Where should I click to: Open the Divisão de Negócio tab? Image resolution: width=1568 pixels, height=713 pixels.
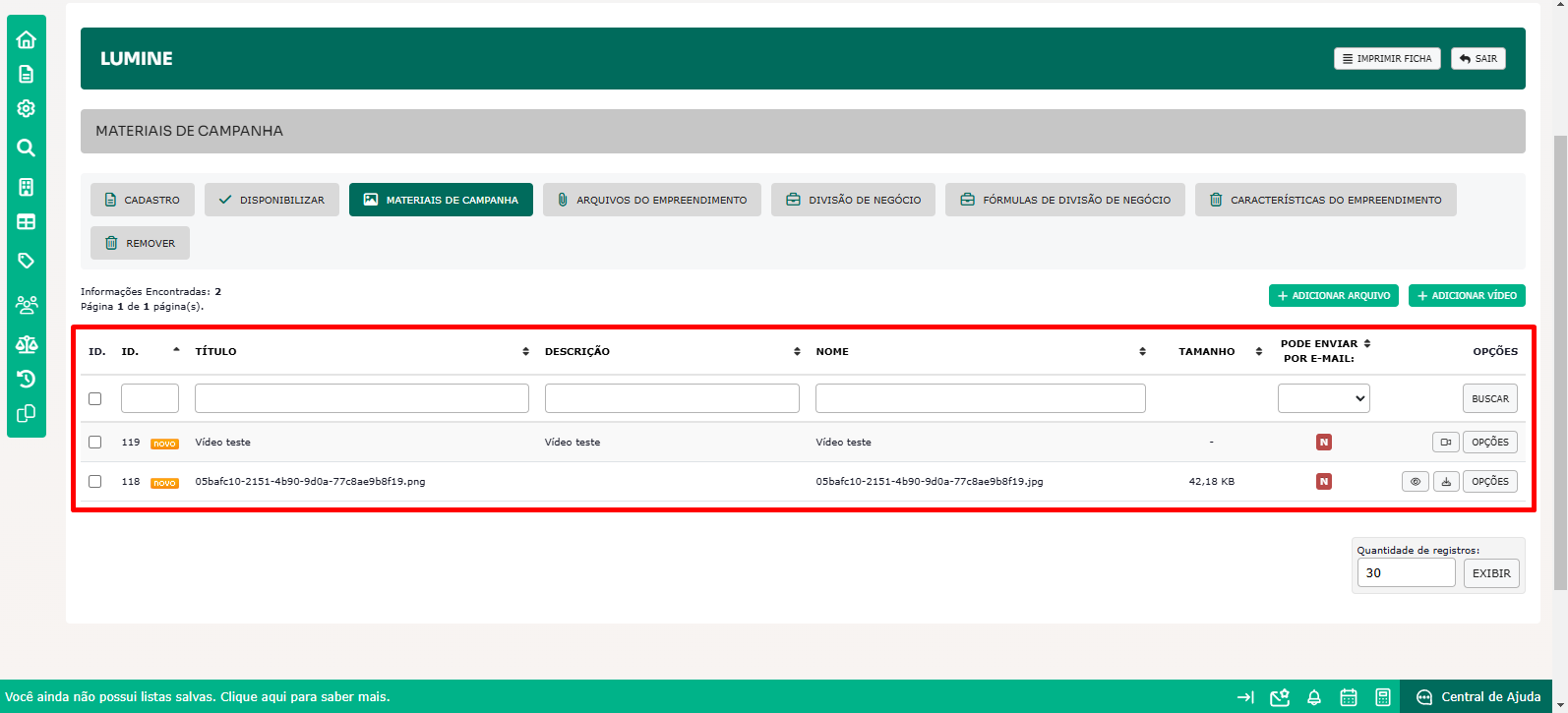pyautogui.click(x=853, y=200)
